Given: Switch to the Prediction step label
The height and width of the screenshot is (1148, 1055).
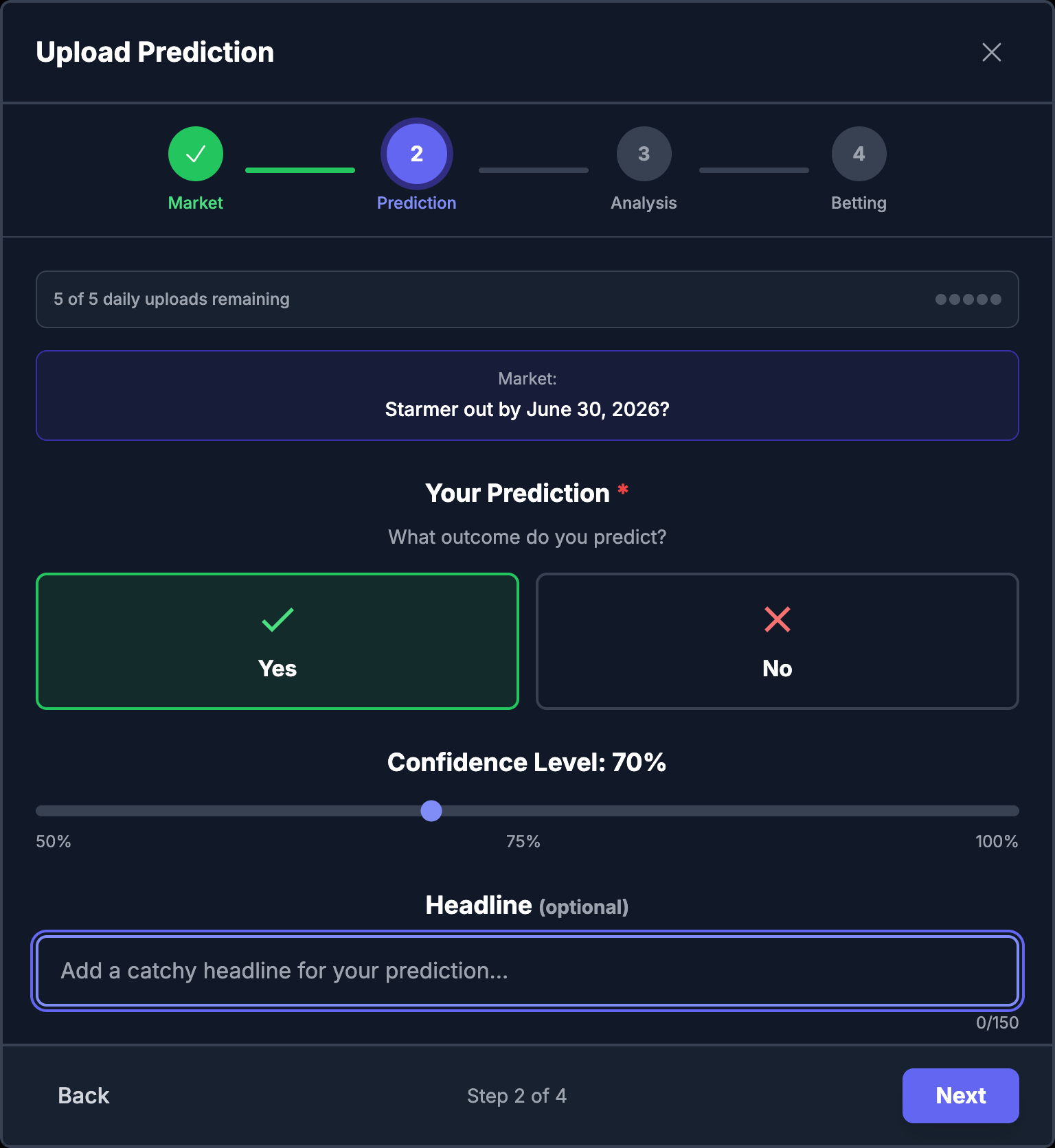Looking at the screenshot, I should pyautogui.click(x=416, y=203).
